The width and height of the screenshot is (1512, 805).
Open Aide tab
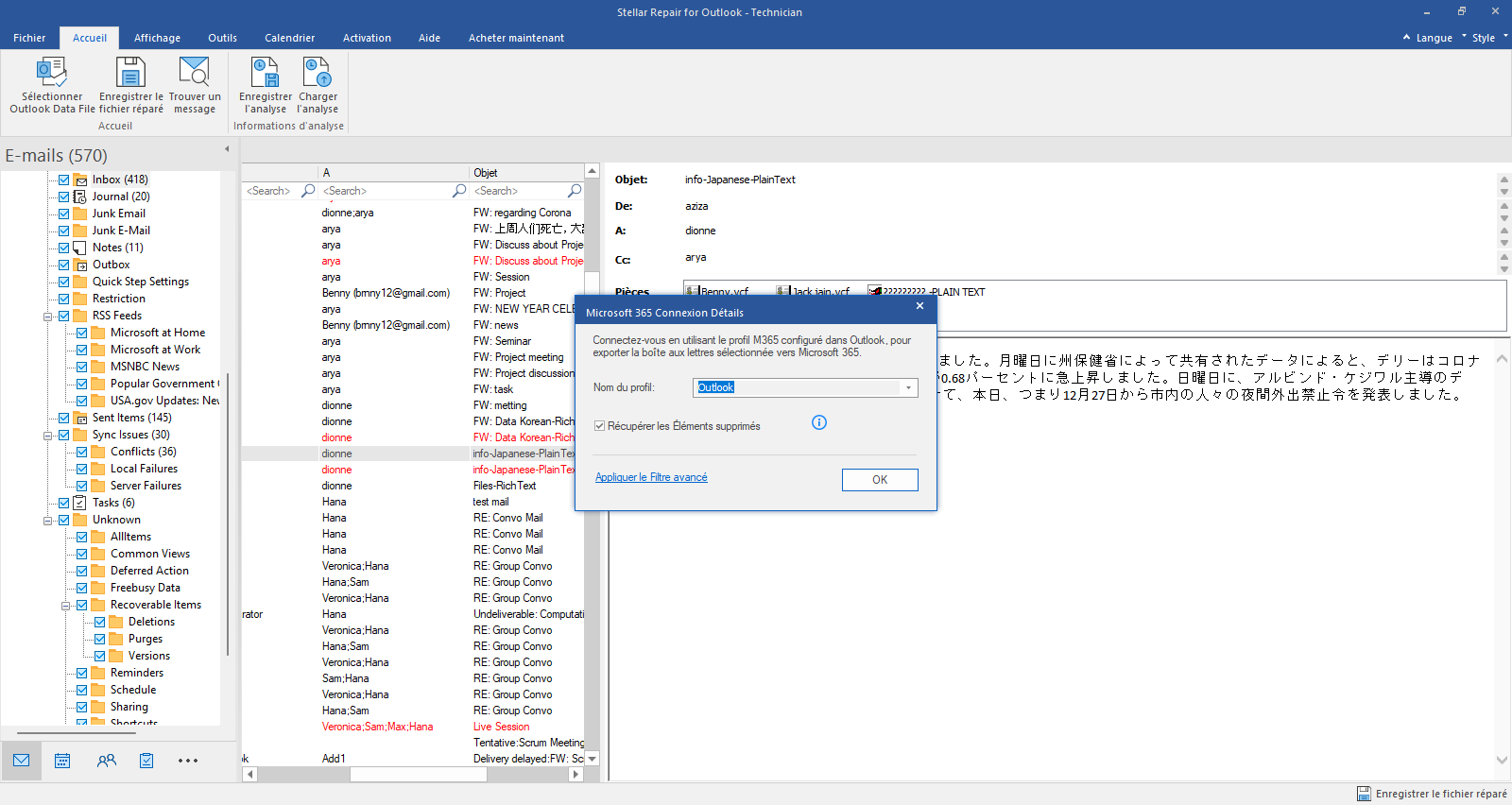point(429,38)
